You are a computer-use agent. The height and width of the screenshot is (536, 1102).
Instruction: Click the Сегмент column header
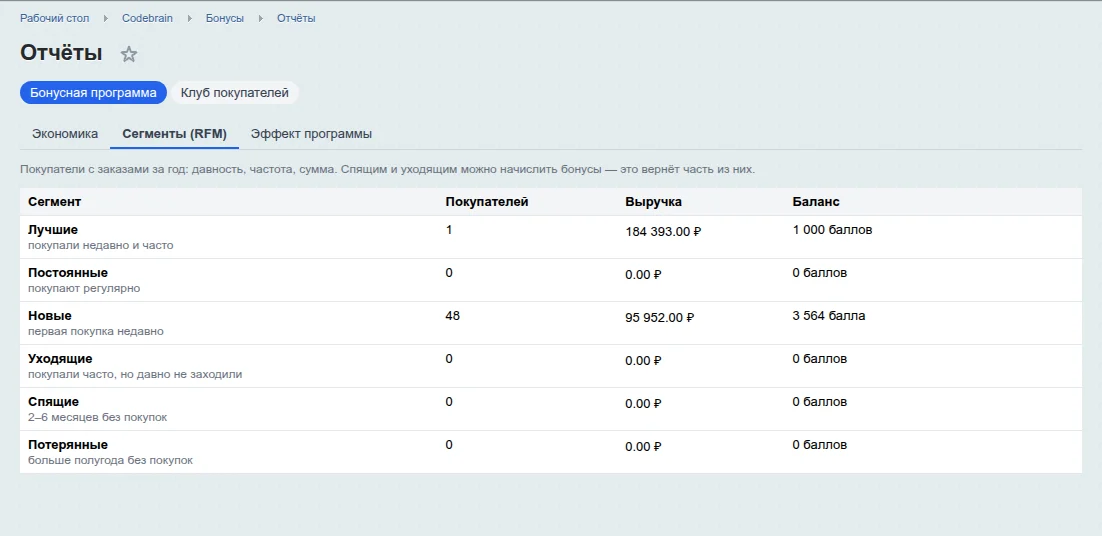click(55, 202)
